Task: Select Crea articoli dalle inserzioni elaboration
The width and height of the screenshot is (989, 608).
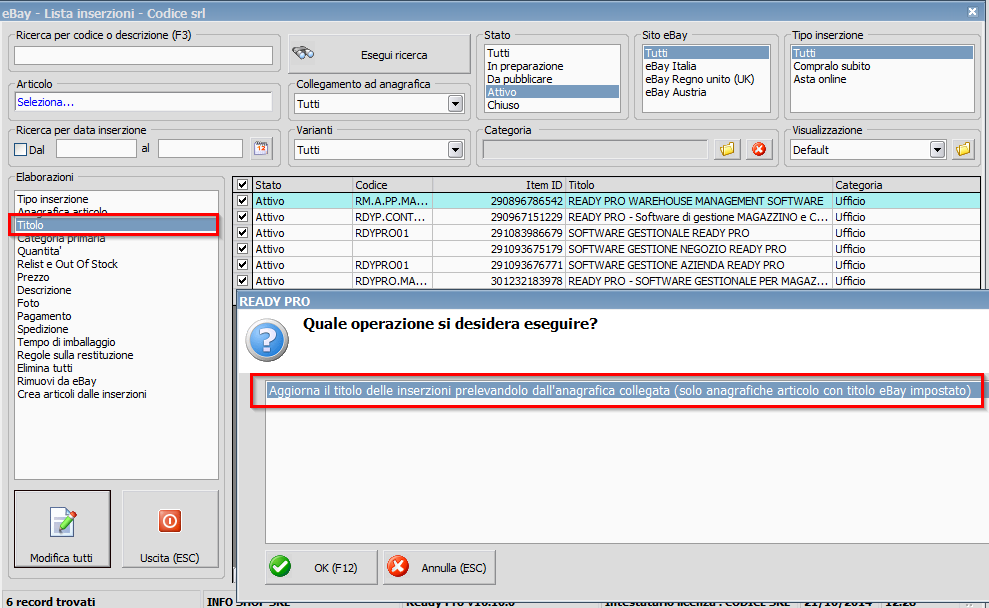Action: click(x=116, y=394)
